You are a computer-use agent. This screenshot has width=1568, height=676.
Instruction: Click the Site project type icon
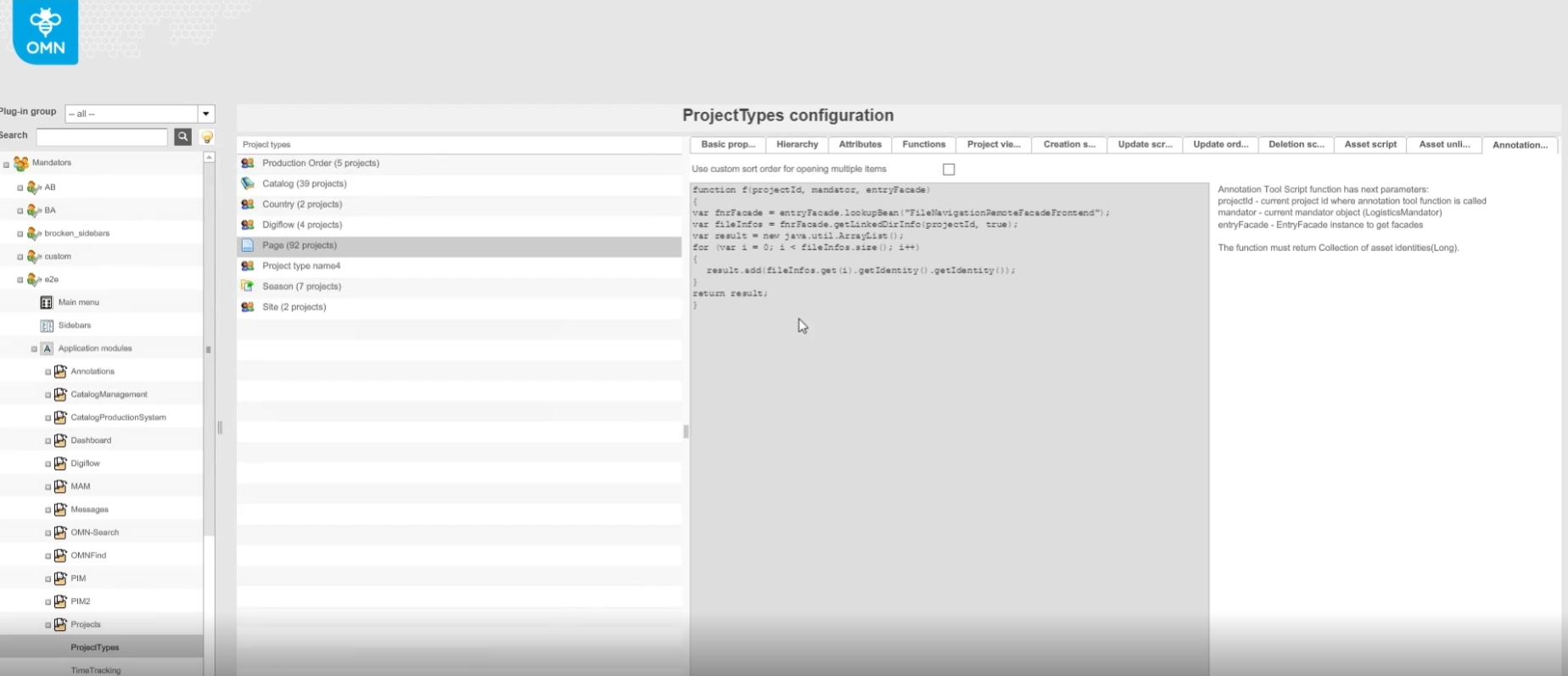point(248,307)
